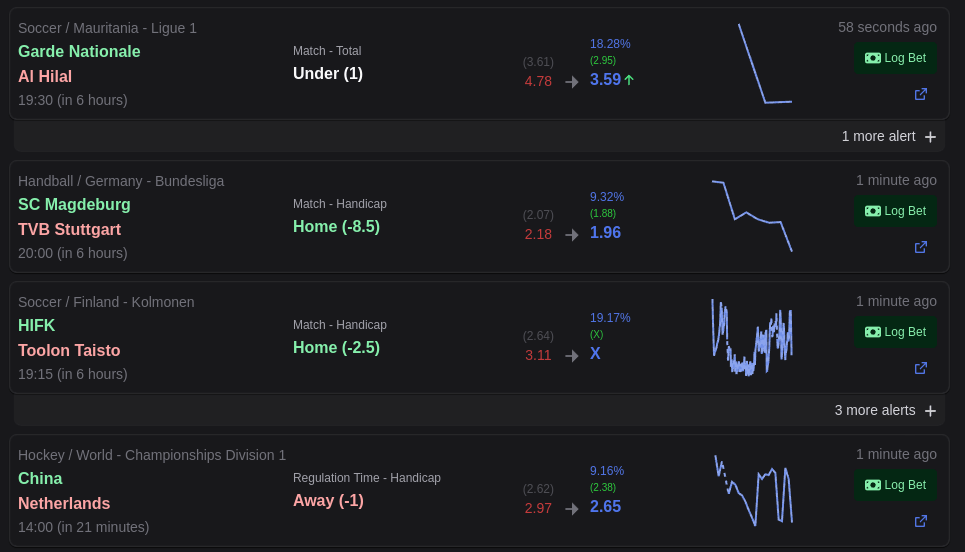Log bet for HIFK Home (-2.5)

[896, 332]
